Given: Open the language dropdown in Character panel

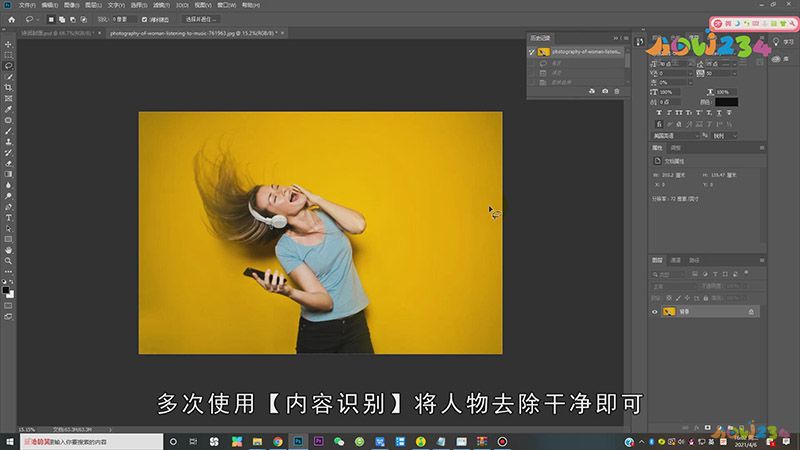Looking at the screenshot, I should coord(676,136).
